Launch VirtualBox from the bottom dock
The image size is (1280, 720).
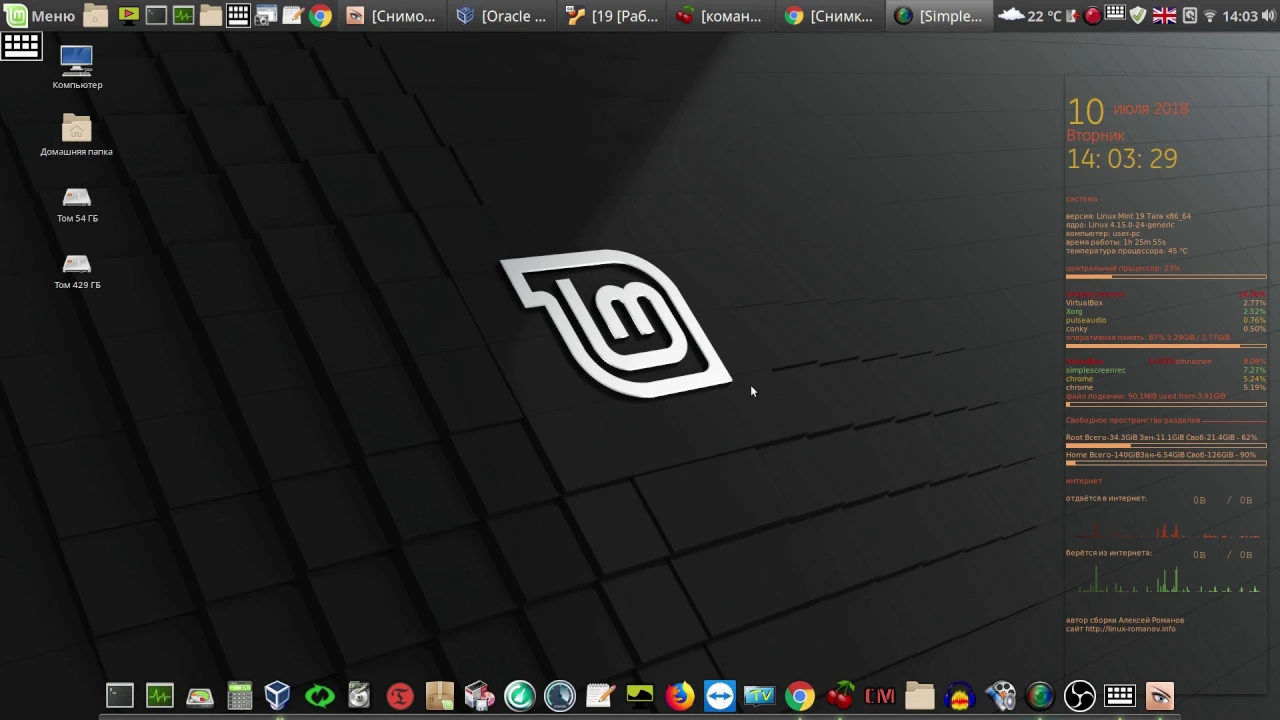click(278, 695)
